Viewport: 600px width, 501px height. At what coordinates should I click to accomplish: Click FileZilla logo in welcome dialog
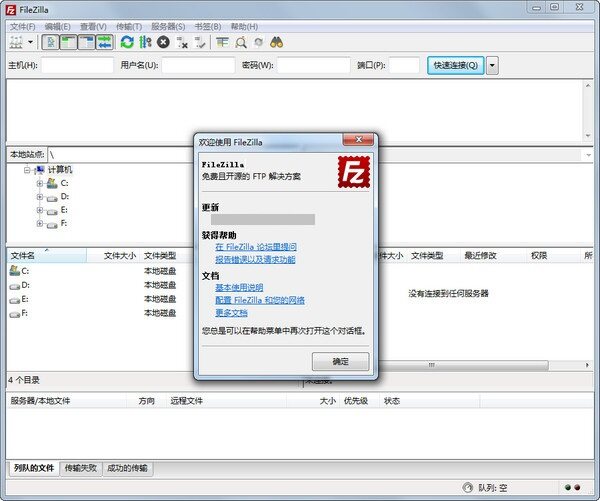354,172
